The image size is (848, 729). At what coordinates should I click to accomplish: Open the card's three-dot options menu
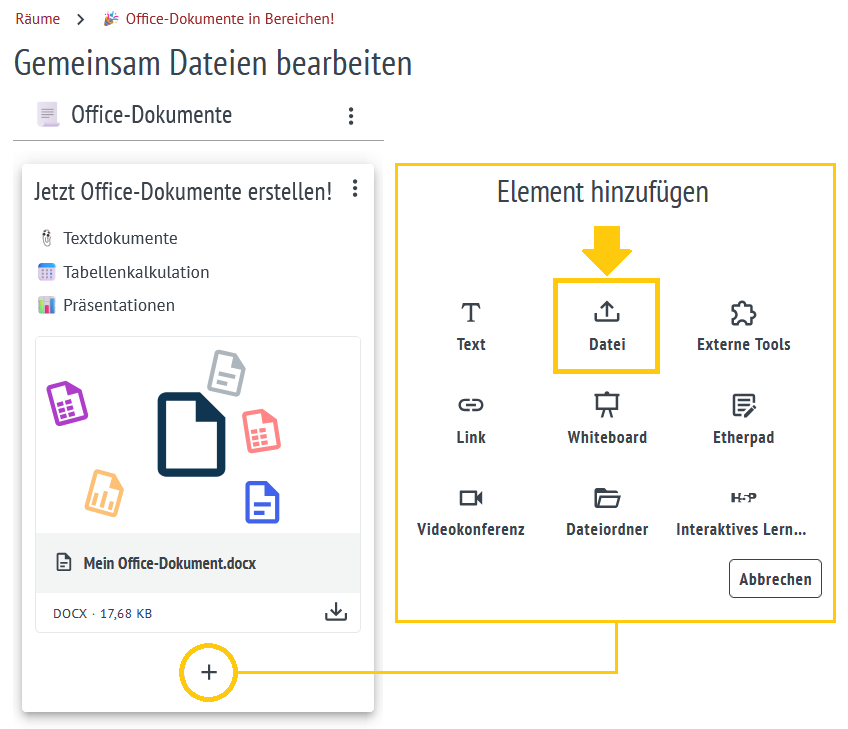pos(355,189)
